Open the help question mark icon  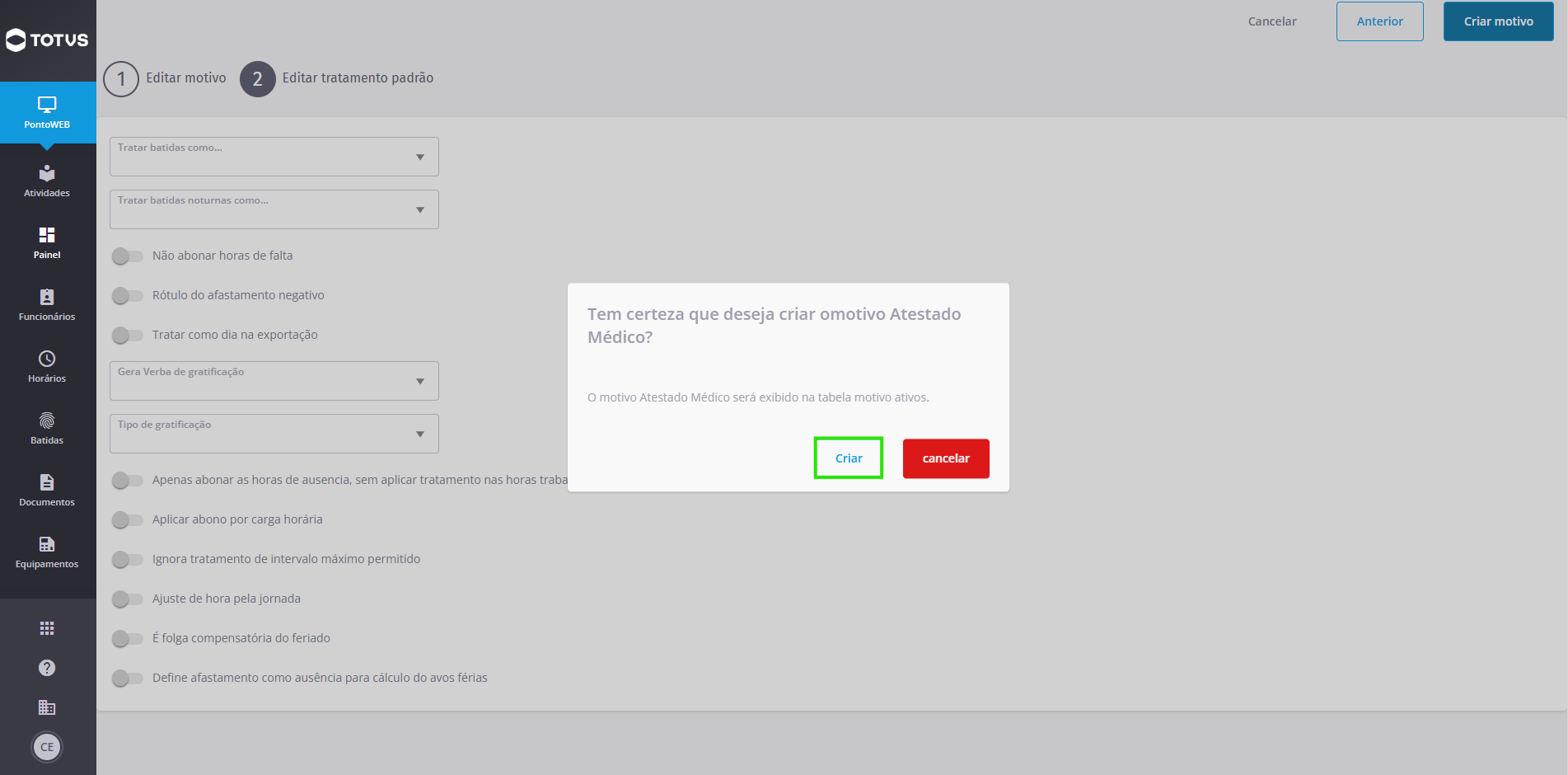[47, 668]
